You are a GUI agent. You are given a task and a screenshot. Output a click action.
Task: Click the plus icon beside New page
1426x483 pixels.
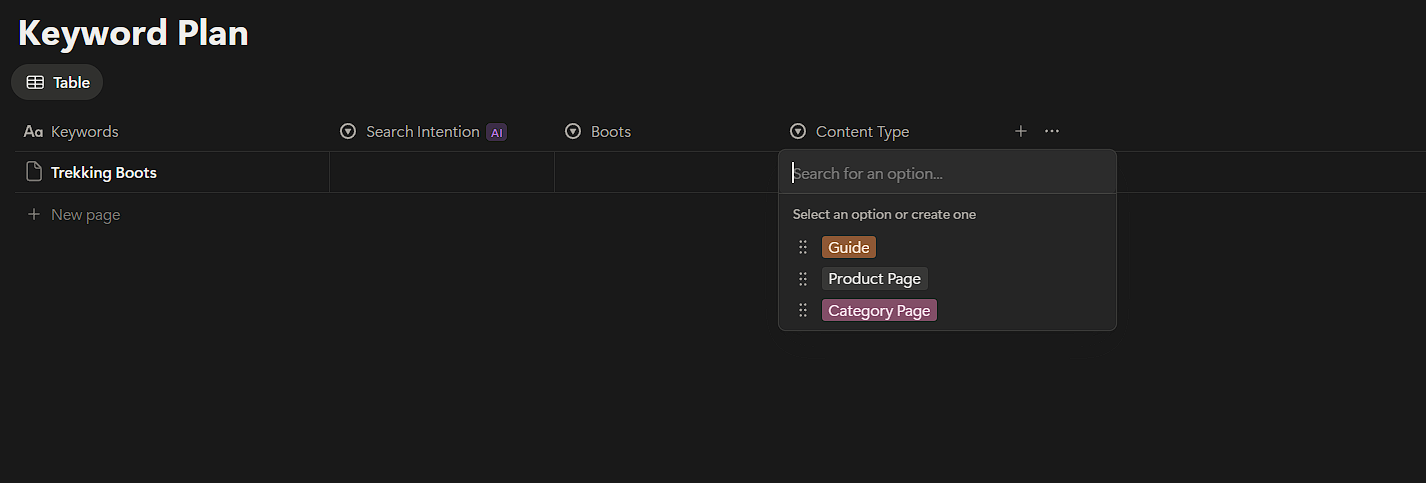pos(34,214)
